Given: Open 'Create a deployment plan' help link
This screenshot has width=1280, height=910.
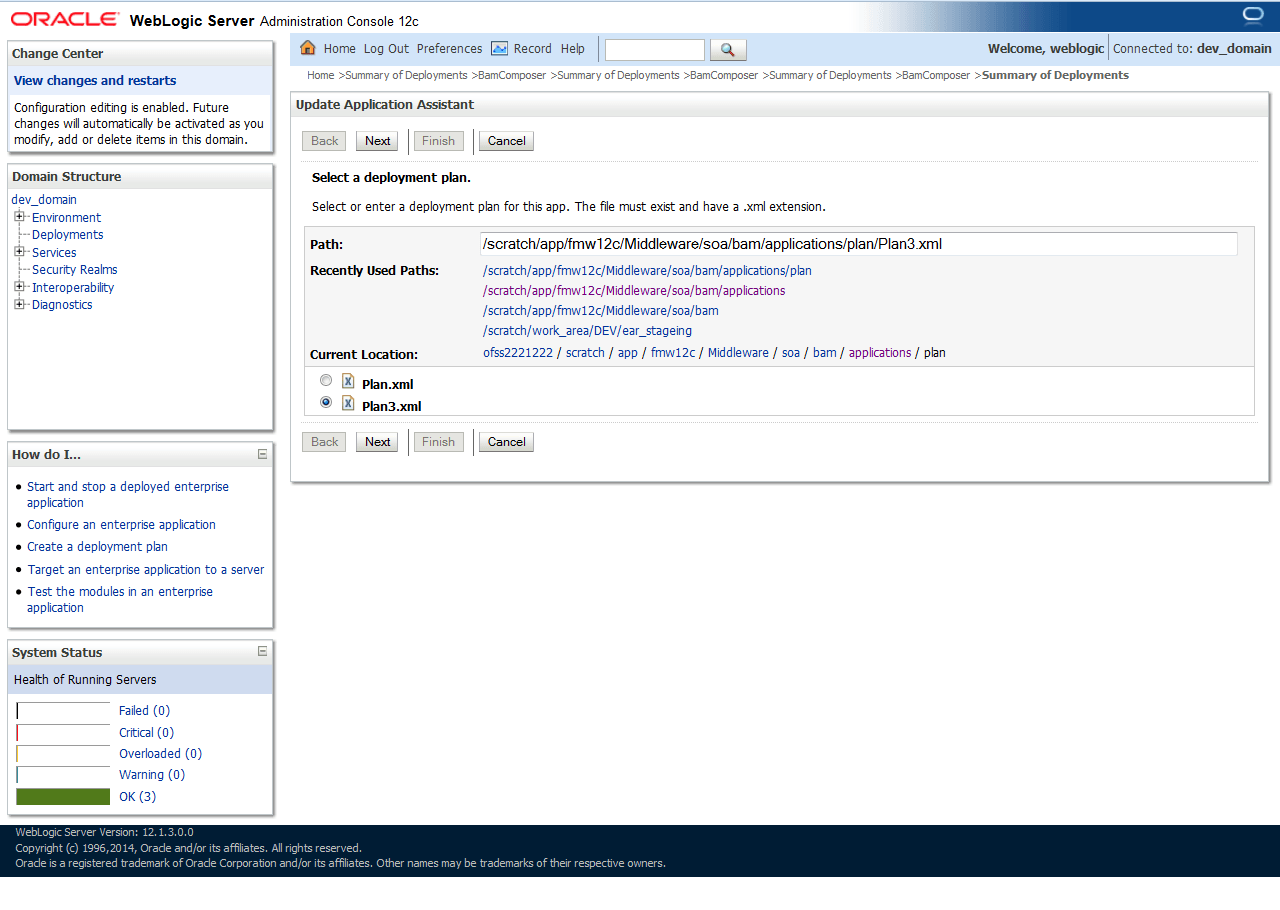Looking at the screenshot, I should tap(97, 547).
